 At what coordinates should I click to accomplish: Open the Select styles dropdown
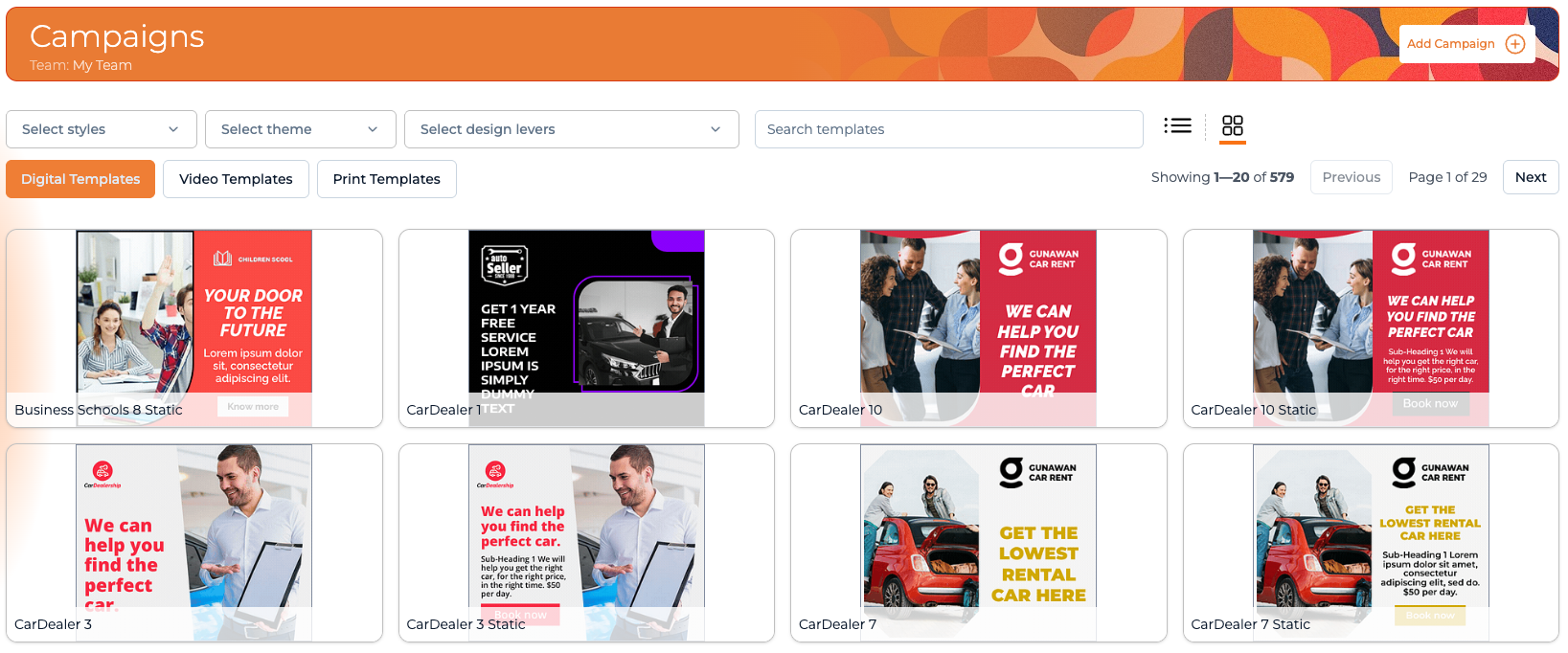(x=102, y=129)
